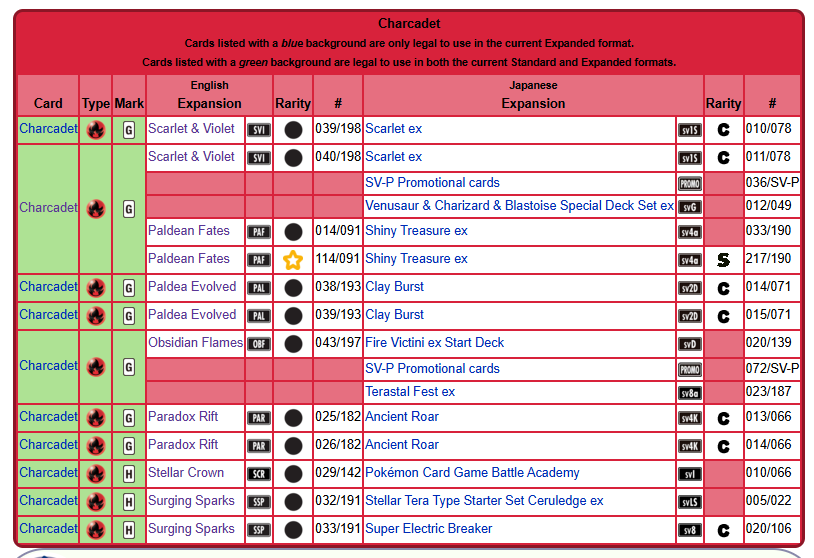Open the Paldea Evolved link for 039/193

[192, 315]
